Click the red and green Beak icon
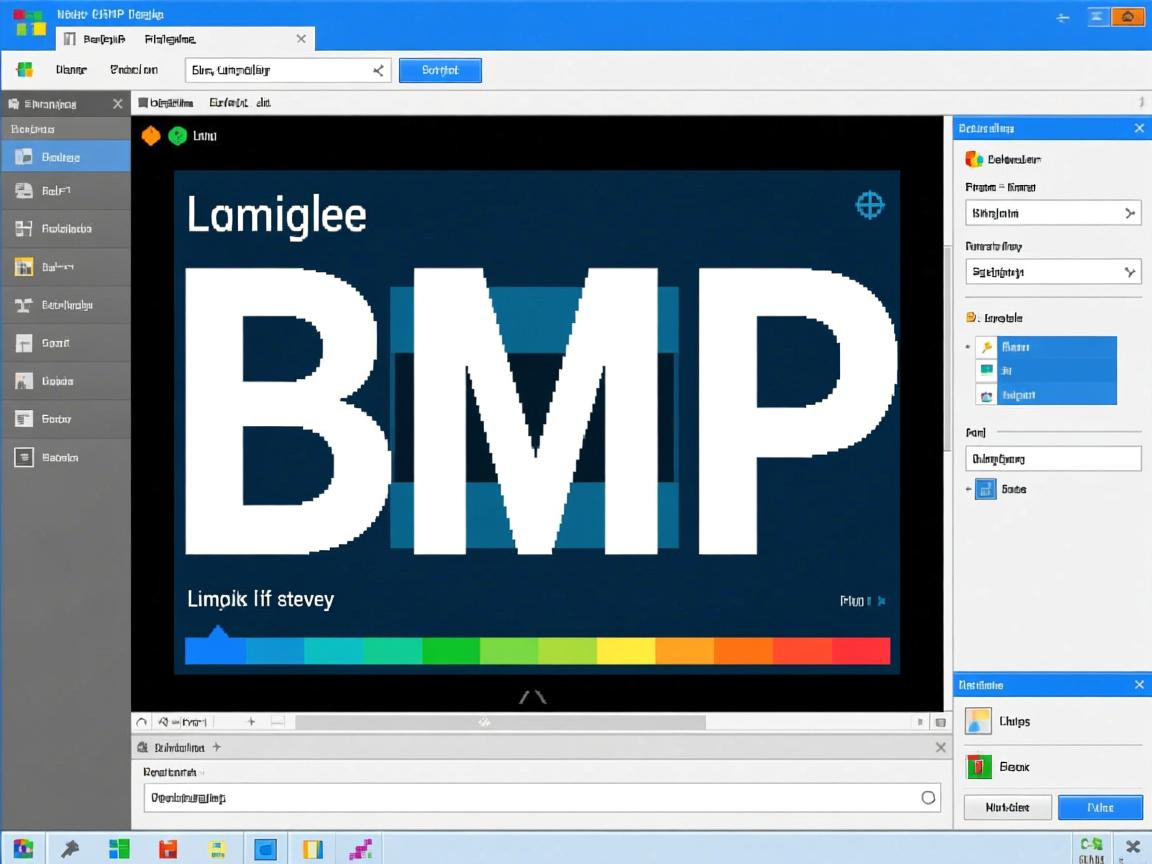1152x864 pixels. pos(978,767)
